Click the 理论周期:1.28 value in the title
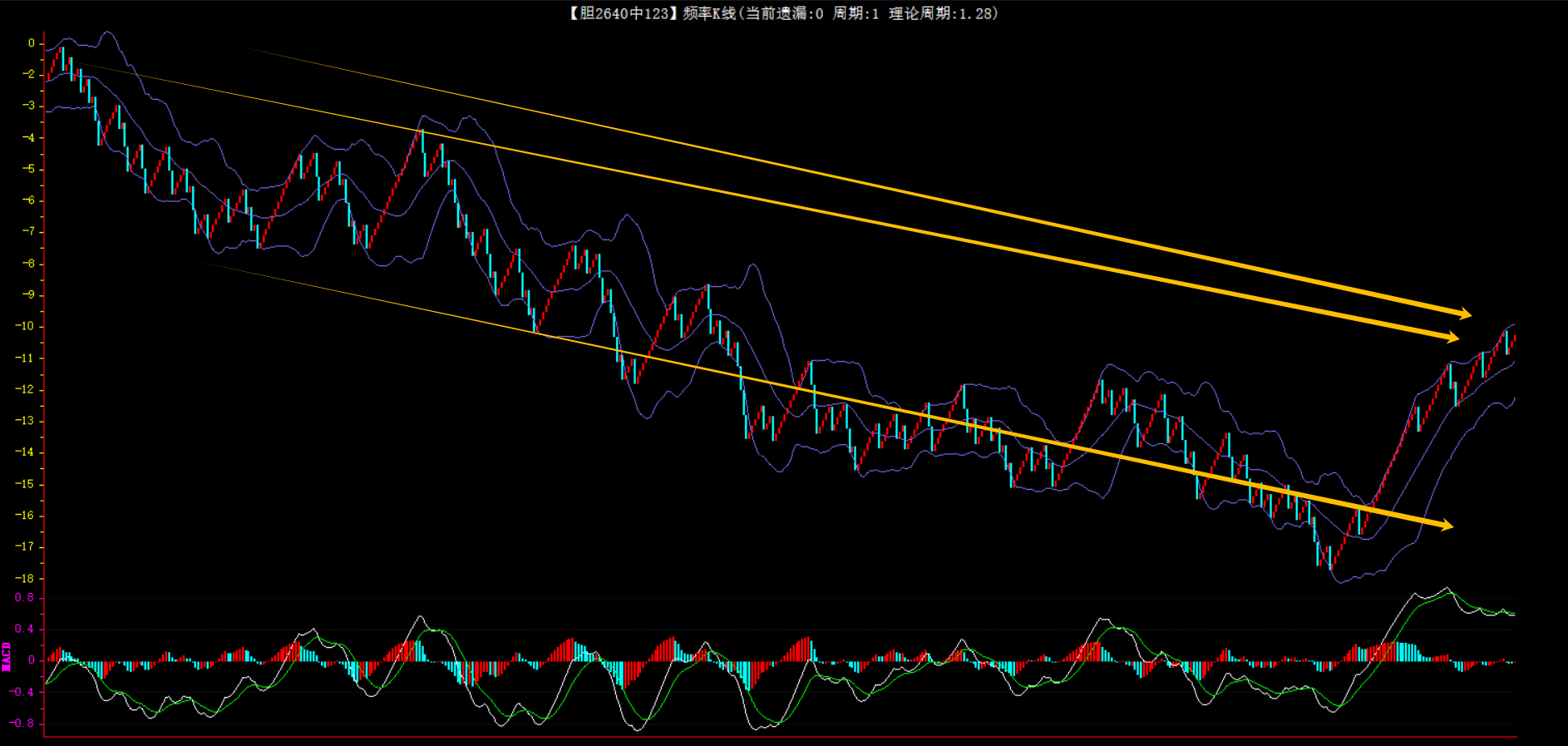The width and height of the screenshot is (1568, 746). click(942, 13)
